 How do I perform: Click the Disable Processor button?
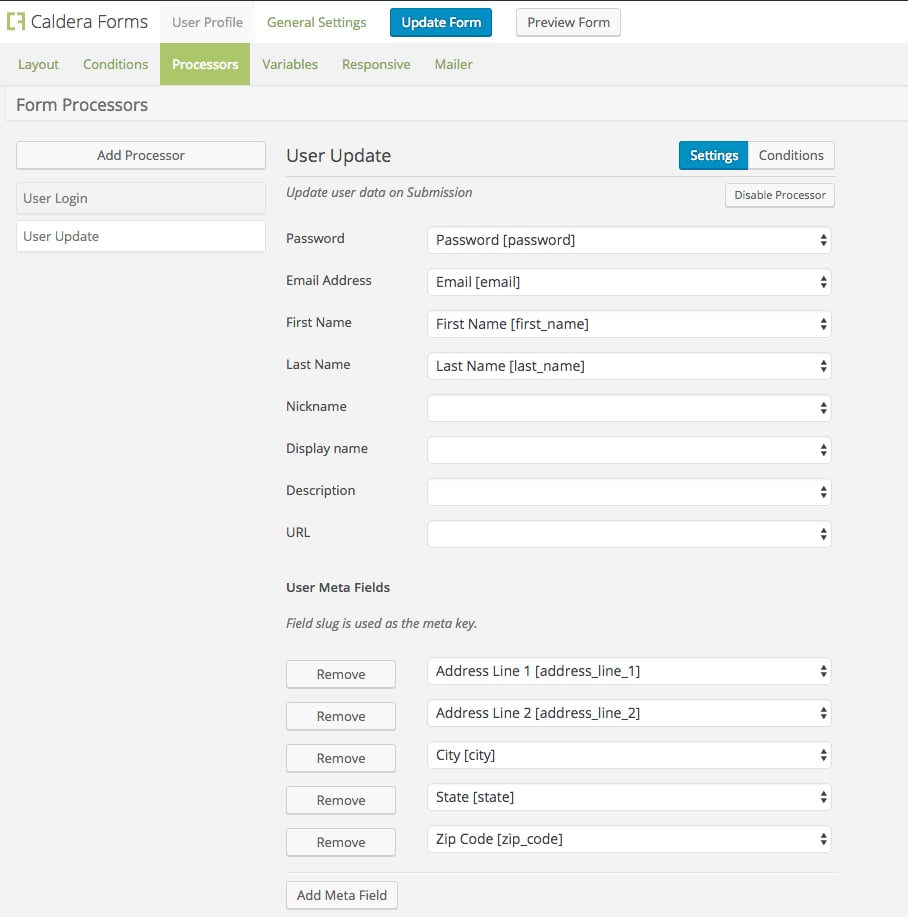click(x=780, y=195)
